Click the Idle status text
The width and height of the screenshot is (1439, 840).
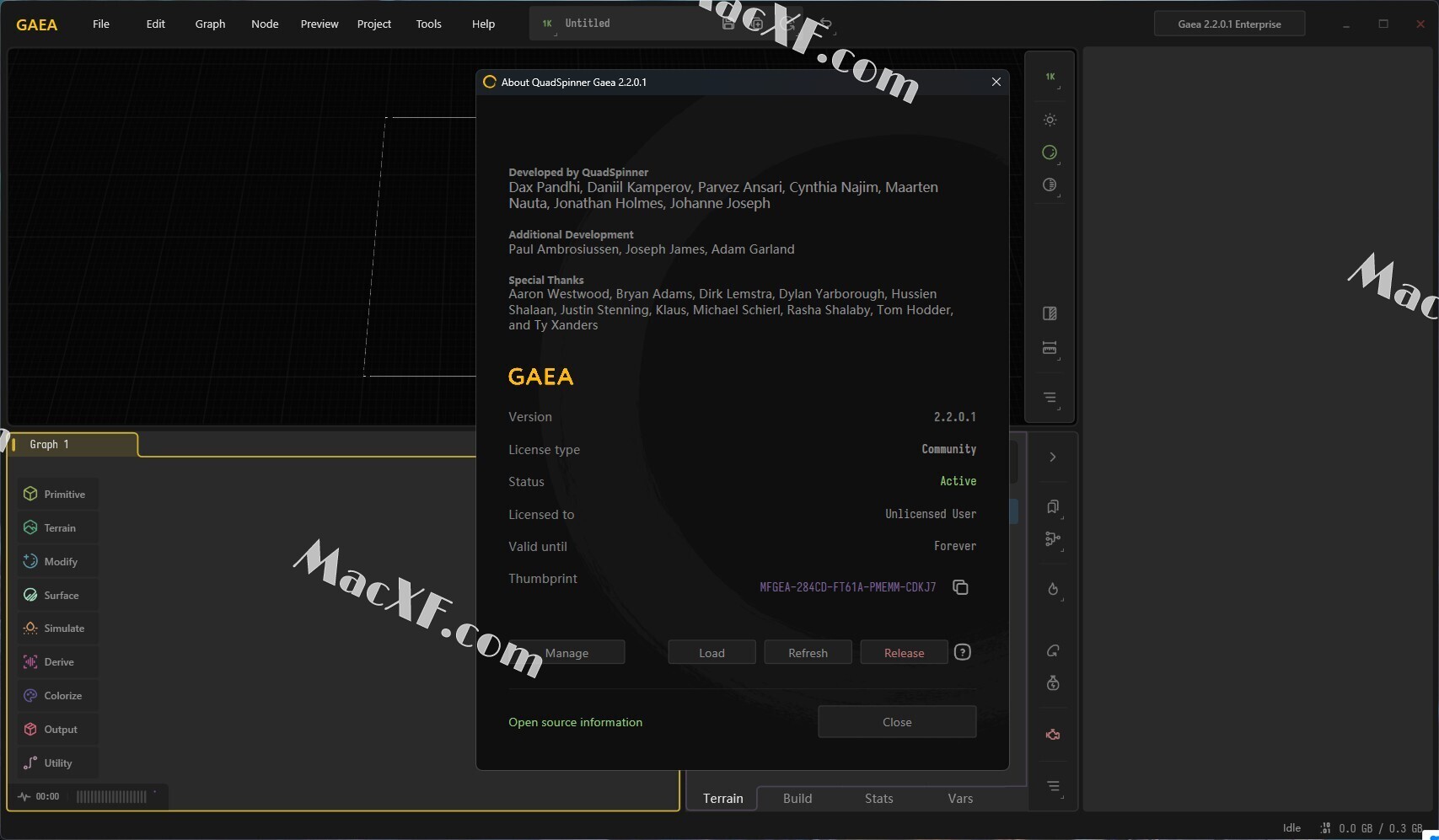pyautogui.click(x=1291, y=828)
